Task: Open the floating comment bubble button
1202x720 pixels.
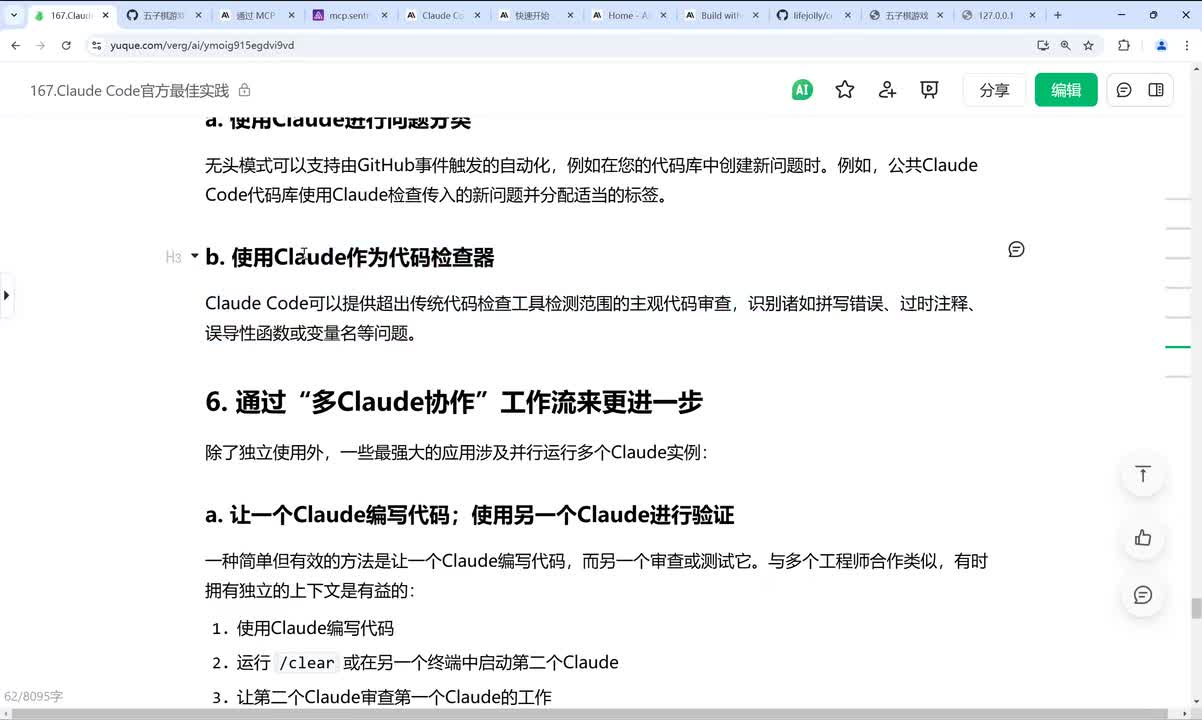Action: tap(1143, 595)
